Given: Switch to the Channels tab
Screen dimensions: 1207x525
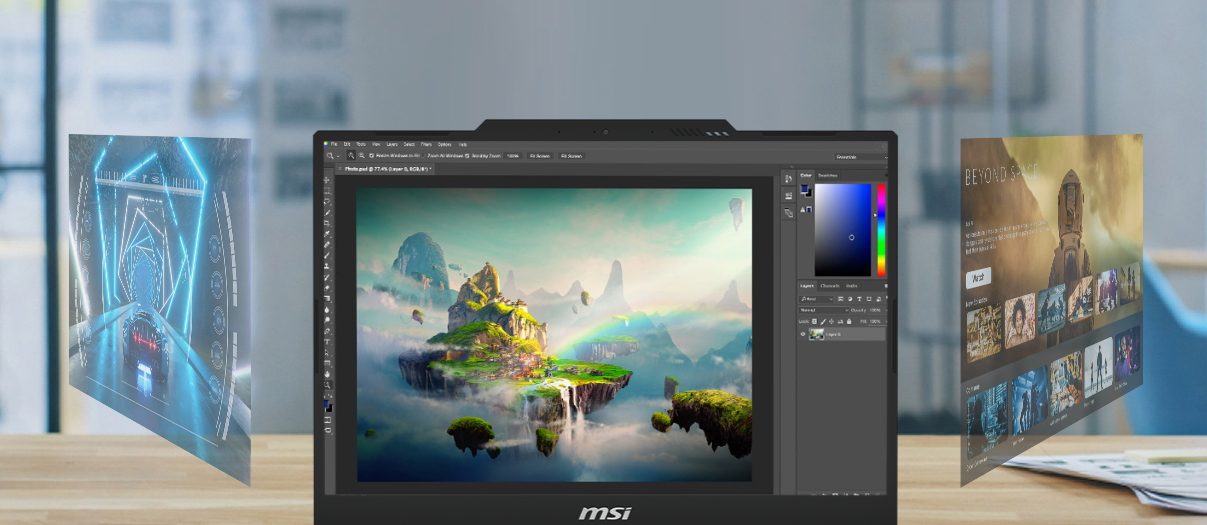Looking at the screenshot, I should (x=830, y=286).
